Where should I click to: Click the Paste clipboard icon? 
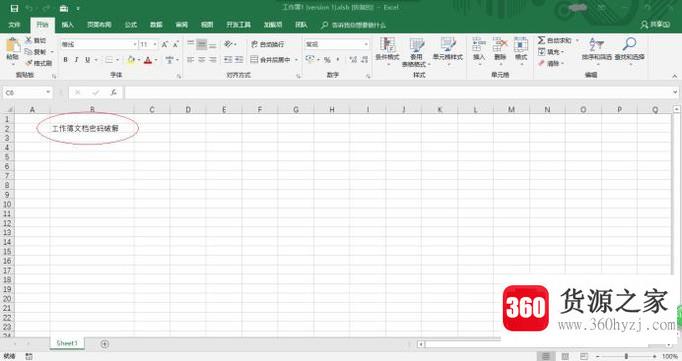click(13, 45)
